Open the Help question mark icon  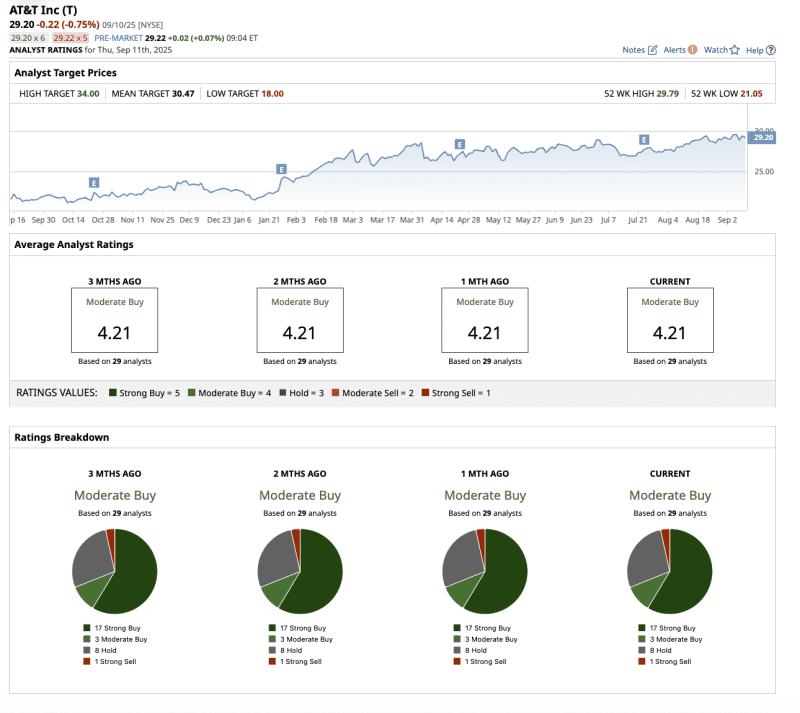pos(770,50)
